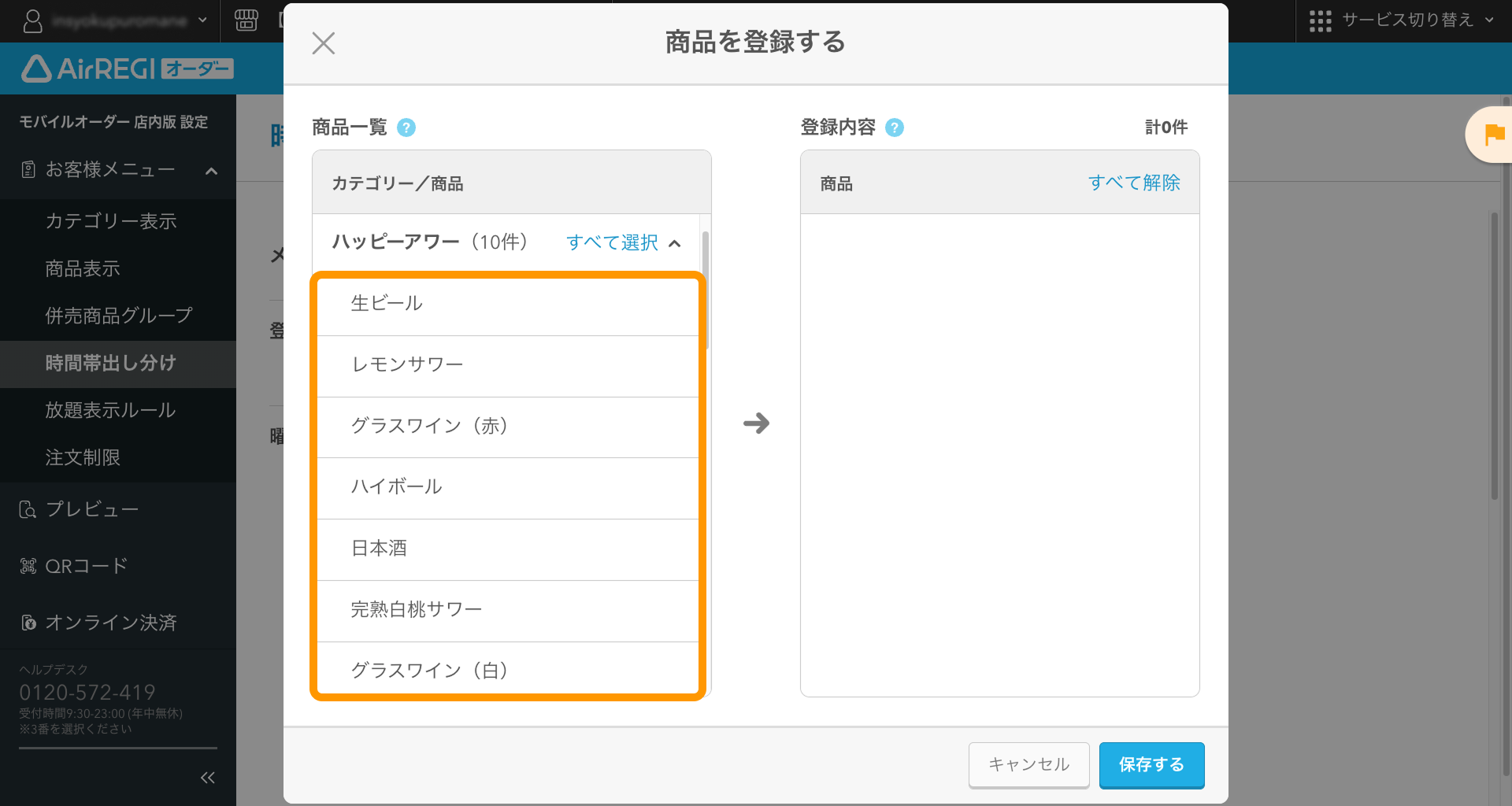Open the service switcher grid icon

coord(1321,20)
